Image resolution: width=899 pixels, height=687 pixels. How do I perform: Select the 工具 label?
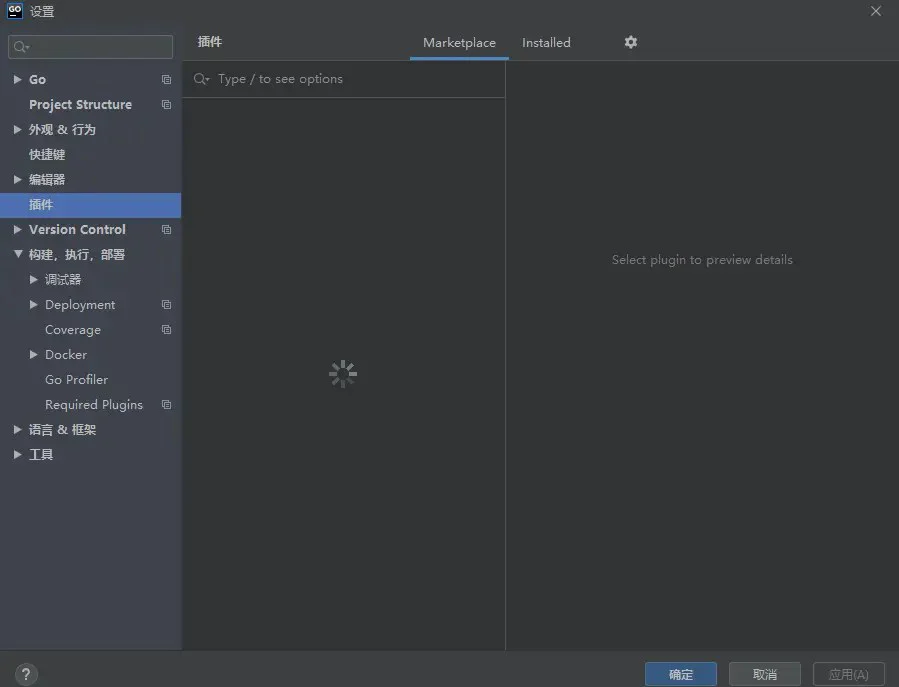click(x=41, y=455)
